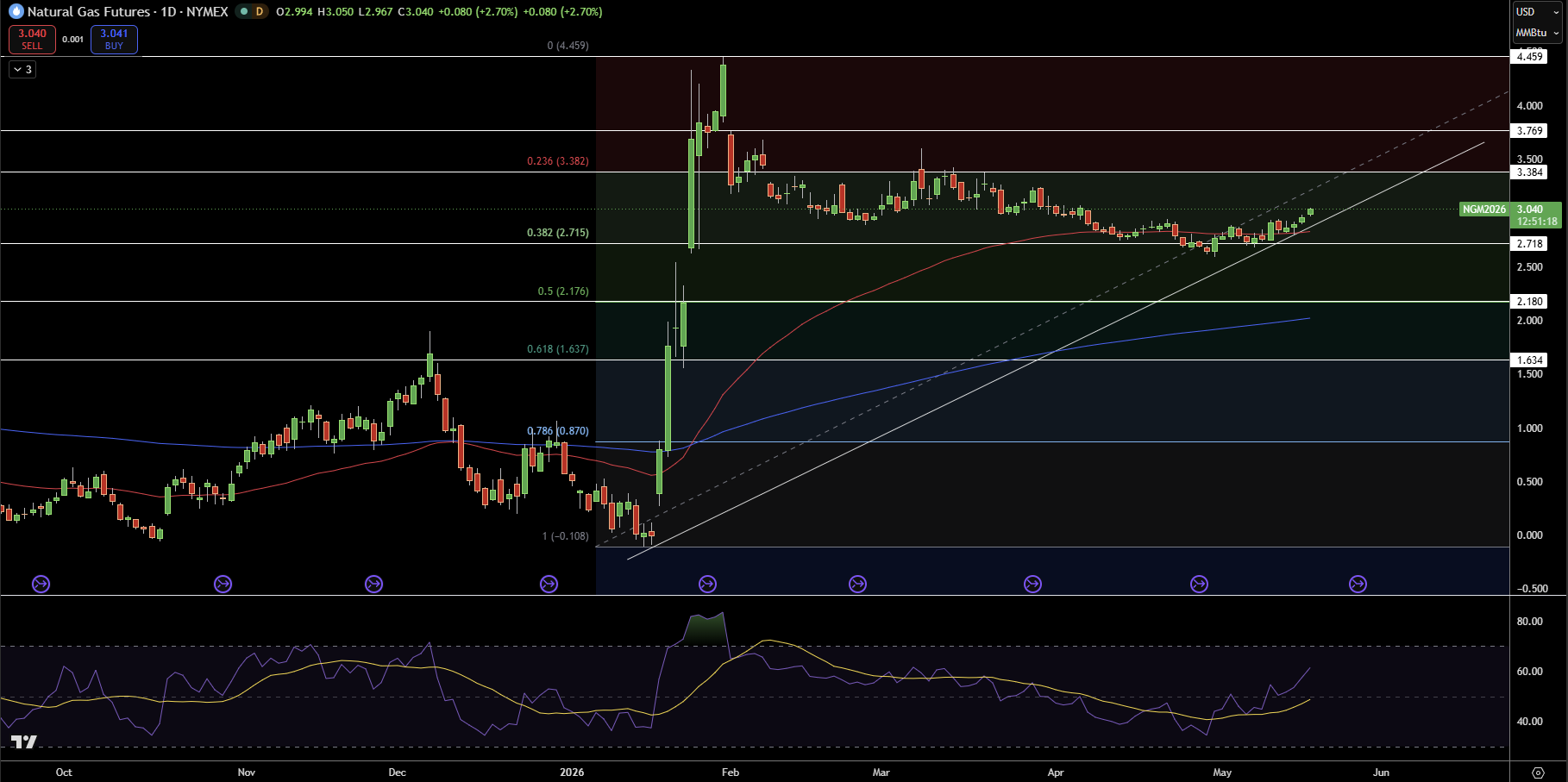
Task: Select the Fibonacci 1 (-0.108) level label
Action: point(565,536)
